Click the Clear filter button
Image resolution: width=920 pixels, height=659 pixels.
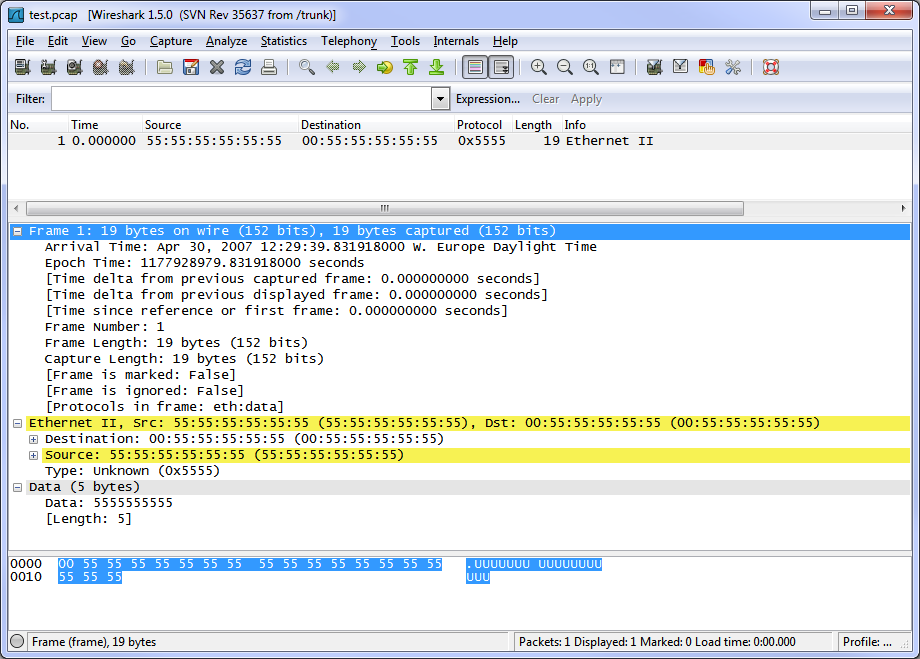point(546,99)
